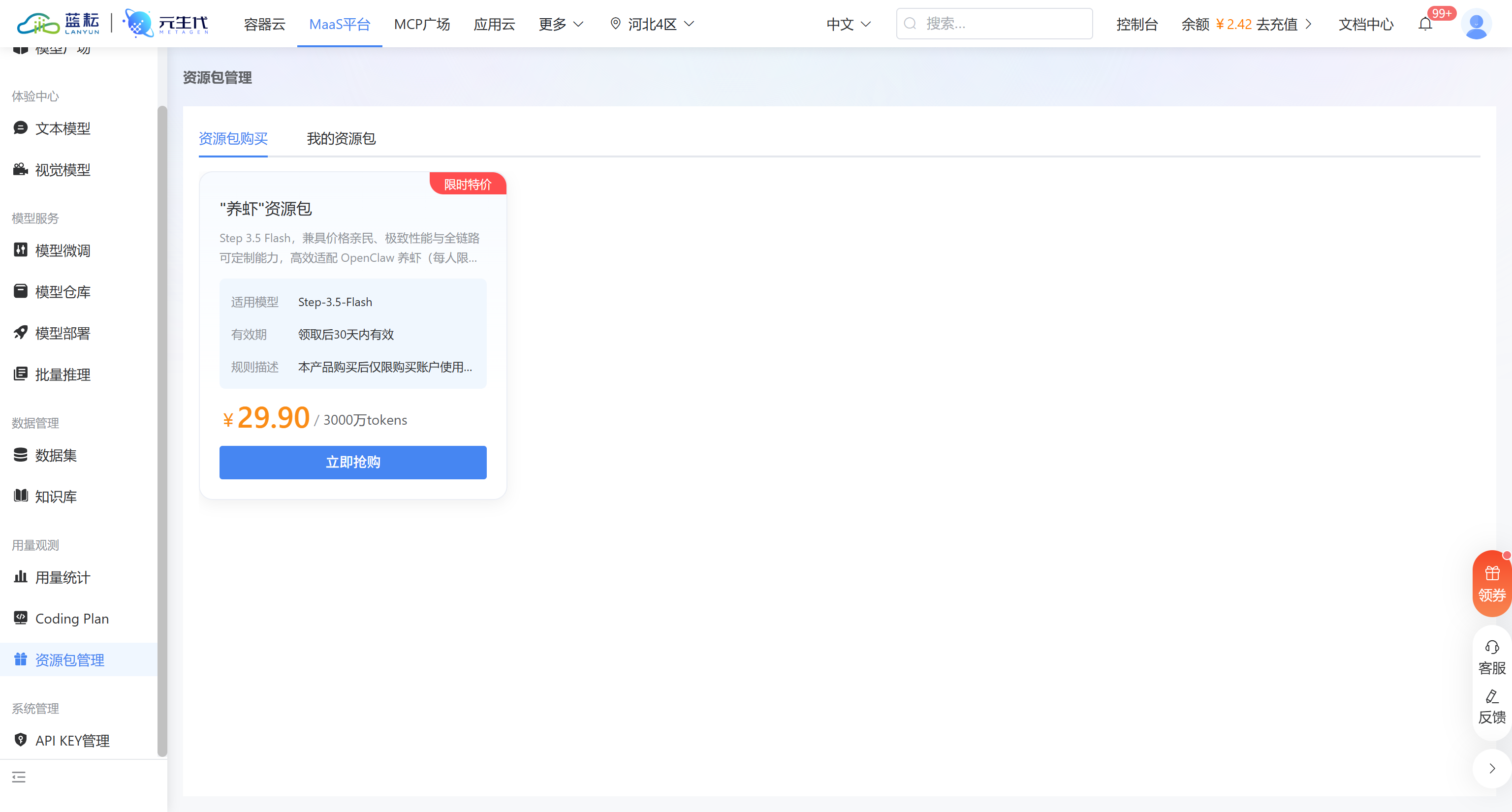Click the search input field
1512x812 pixels.
point(994,24)
